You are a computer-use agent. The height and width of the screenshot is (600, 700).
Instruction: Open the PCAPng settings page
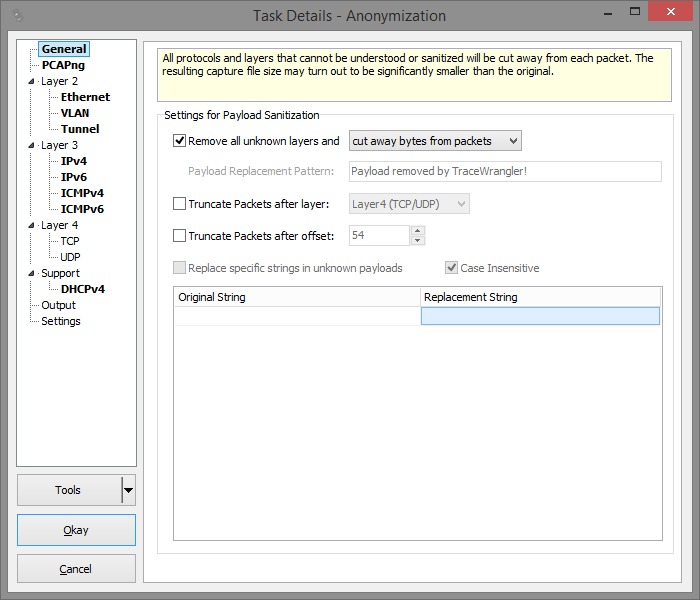point(63,65)
